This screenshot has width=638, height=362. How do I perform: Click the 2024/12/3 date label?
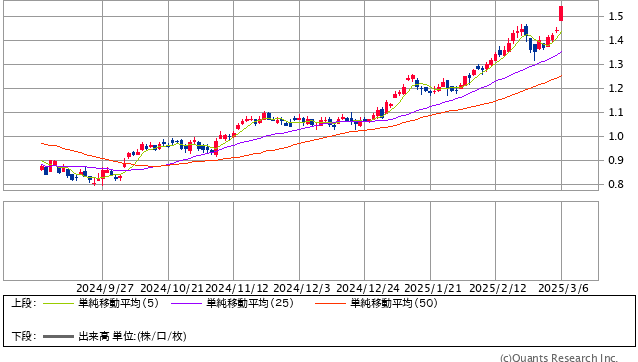(302, 288)
